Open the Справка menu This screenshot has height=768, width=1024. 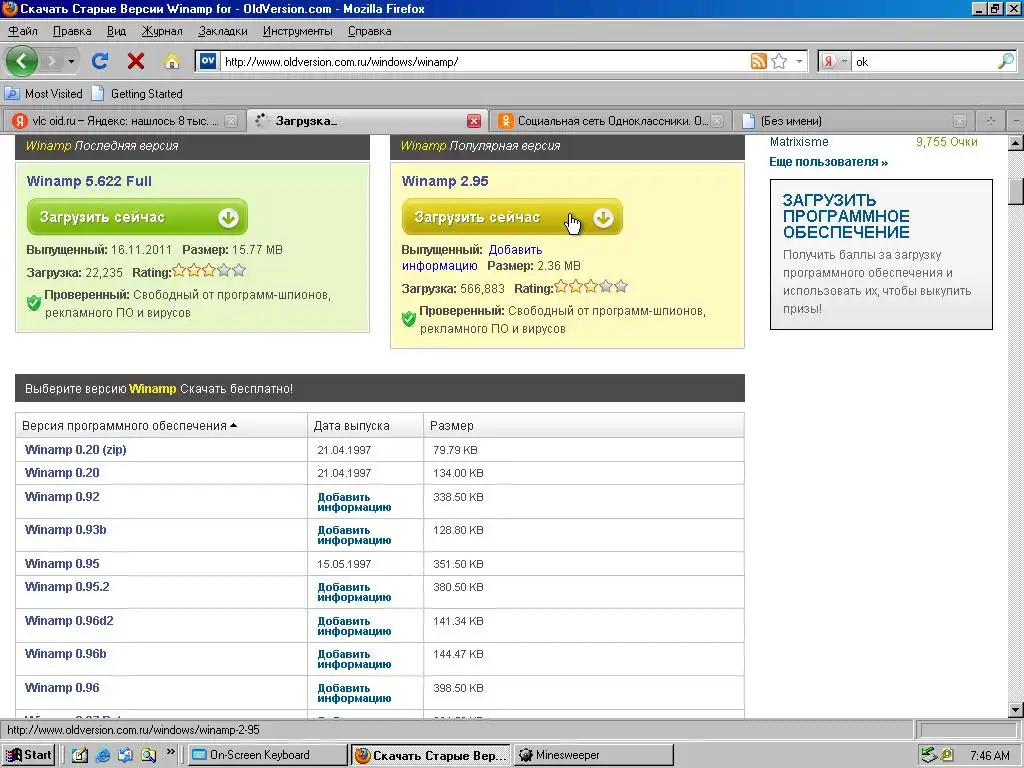[x=370, y=31]
